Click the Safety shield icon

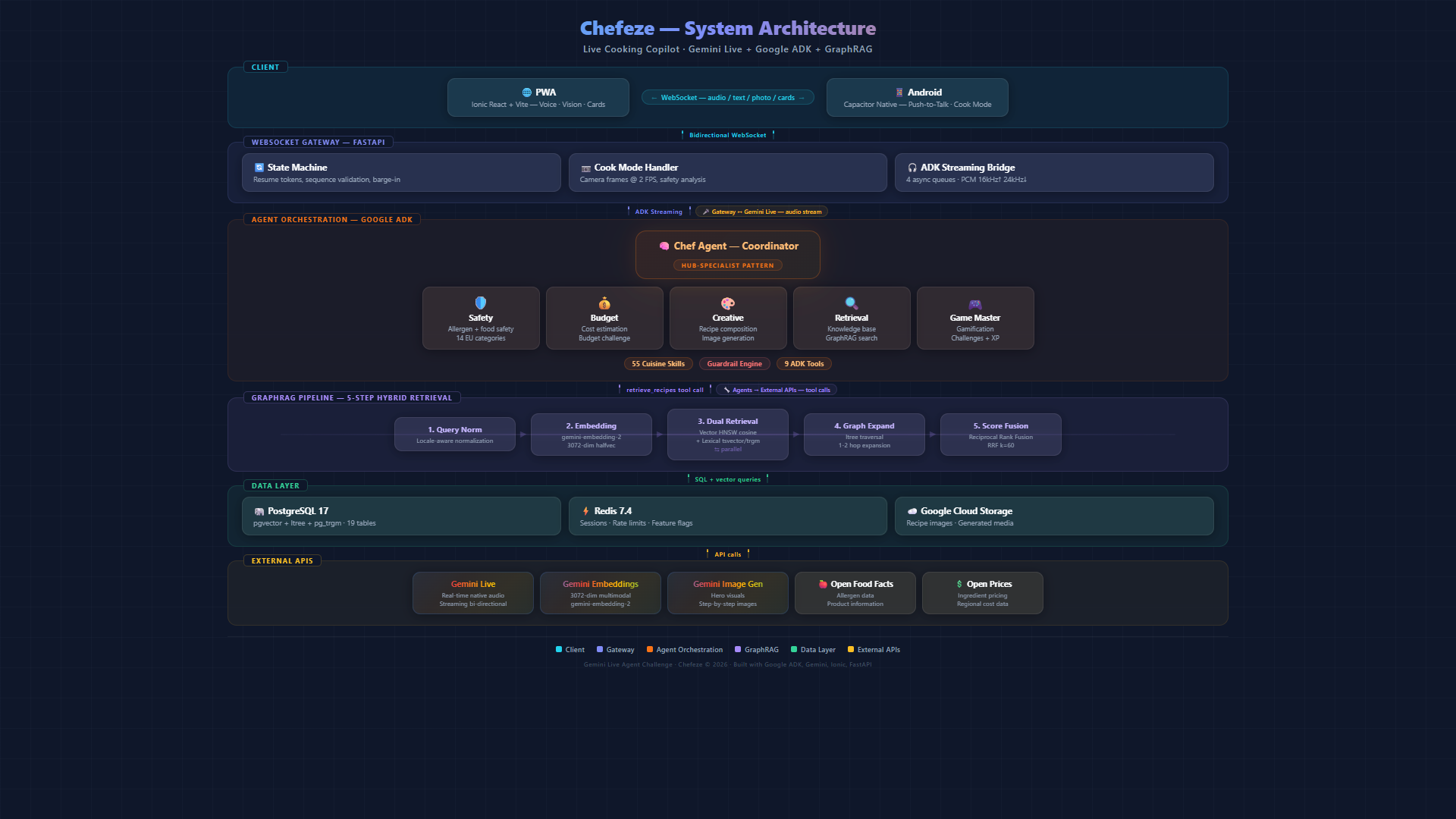click(x=481, y=303)
